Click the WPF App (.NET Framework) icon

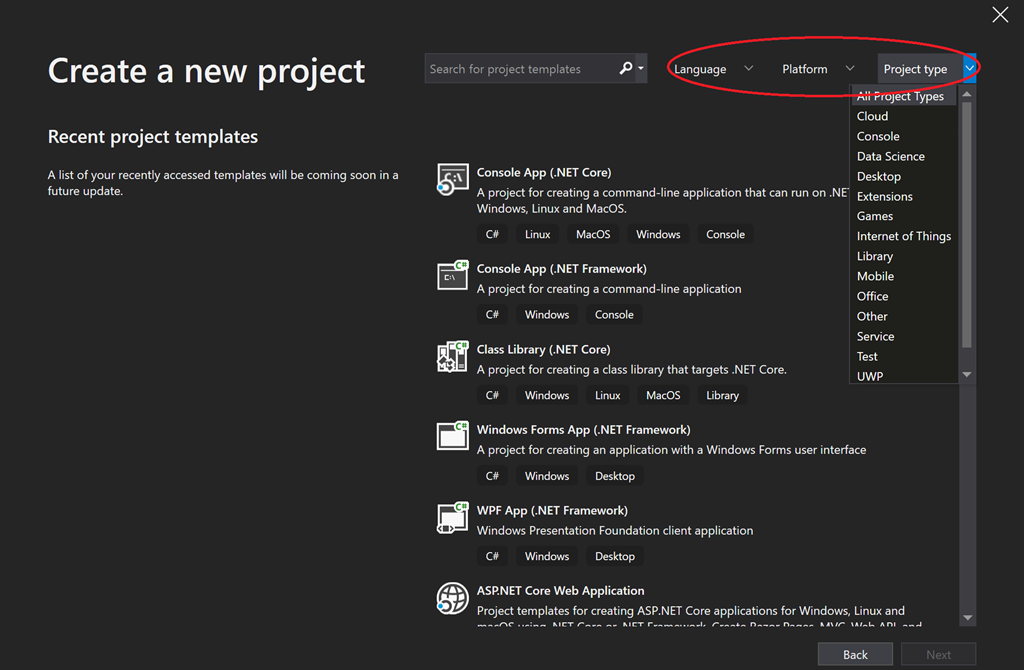[x=453, y=517]
